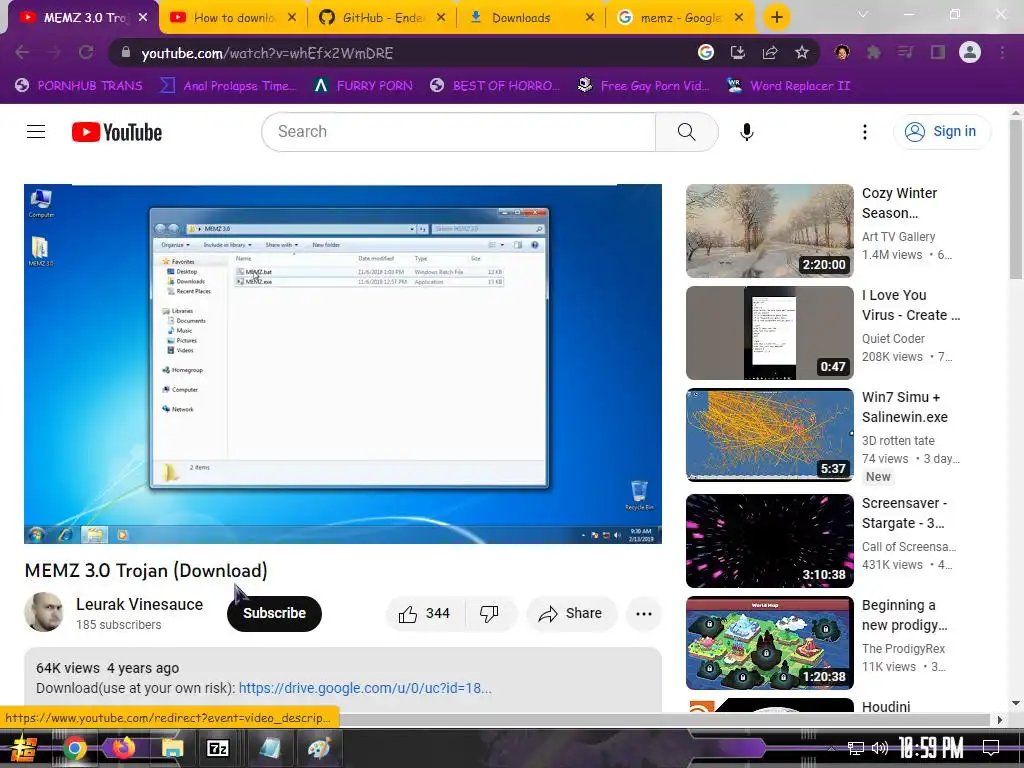Click the install/download icon in address bar
1024x768 pixels.
click(738, 53)
